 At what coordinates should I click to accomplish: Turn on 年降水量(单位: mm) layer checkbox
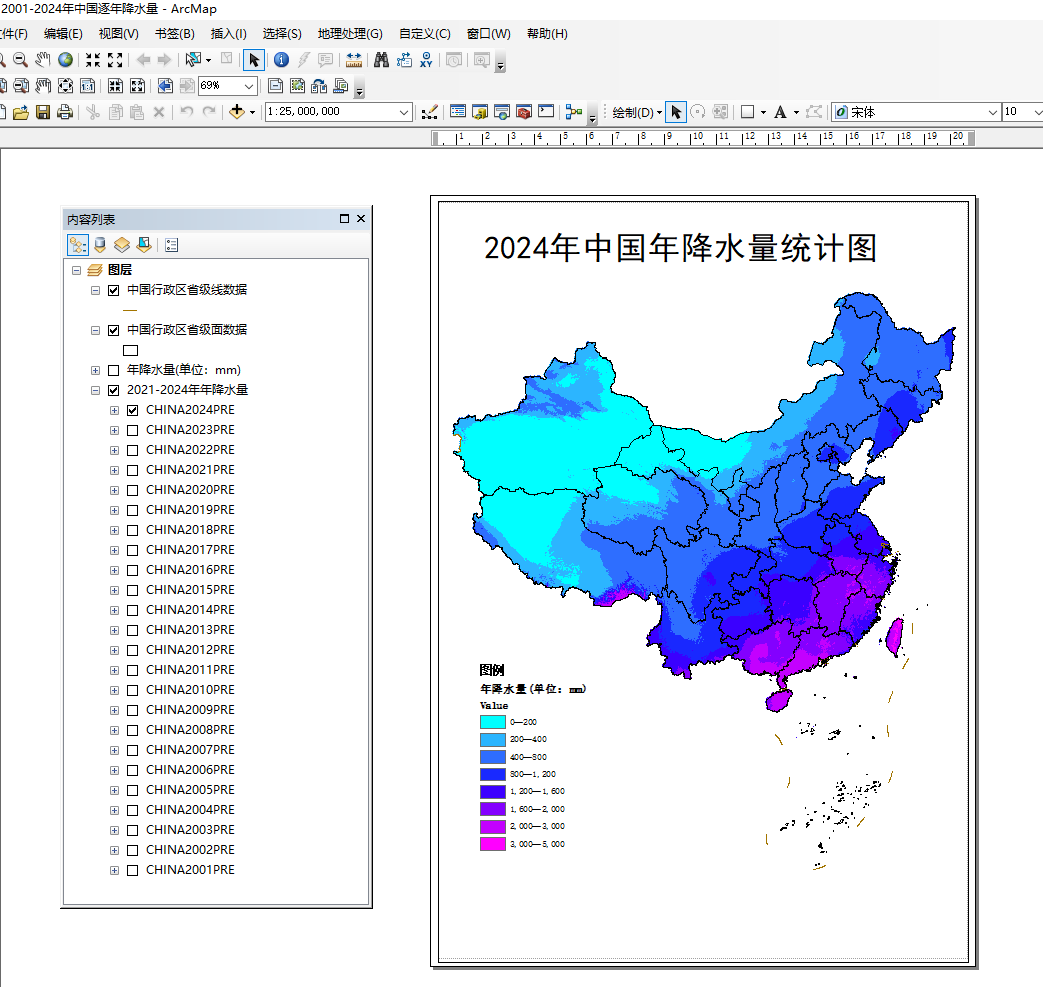[x=113, y=370]
